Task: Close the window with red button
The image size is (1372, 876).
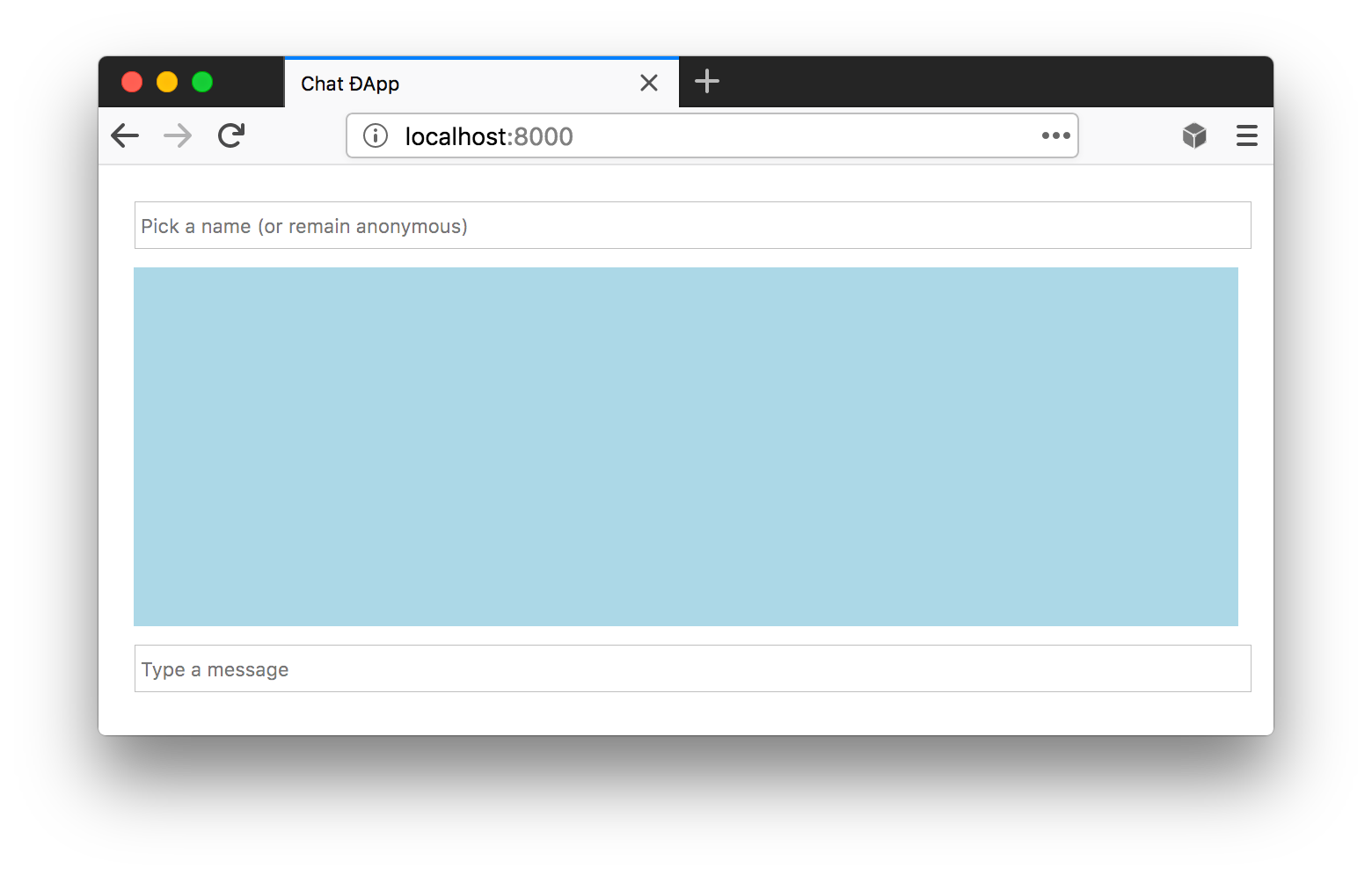Action: (x=132, y=82)
